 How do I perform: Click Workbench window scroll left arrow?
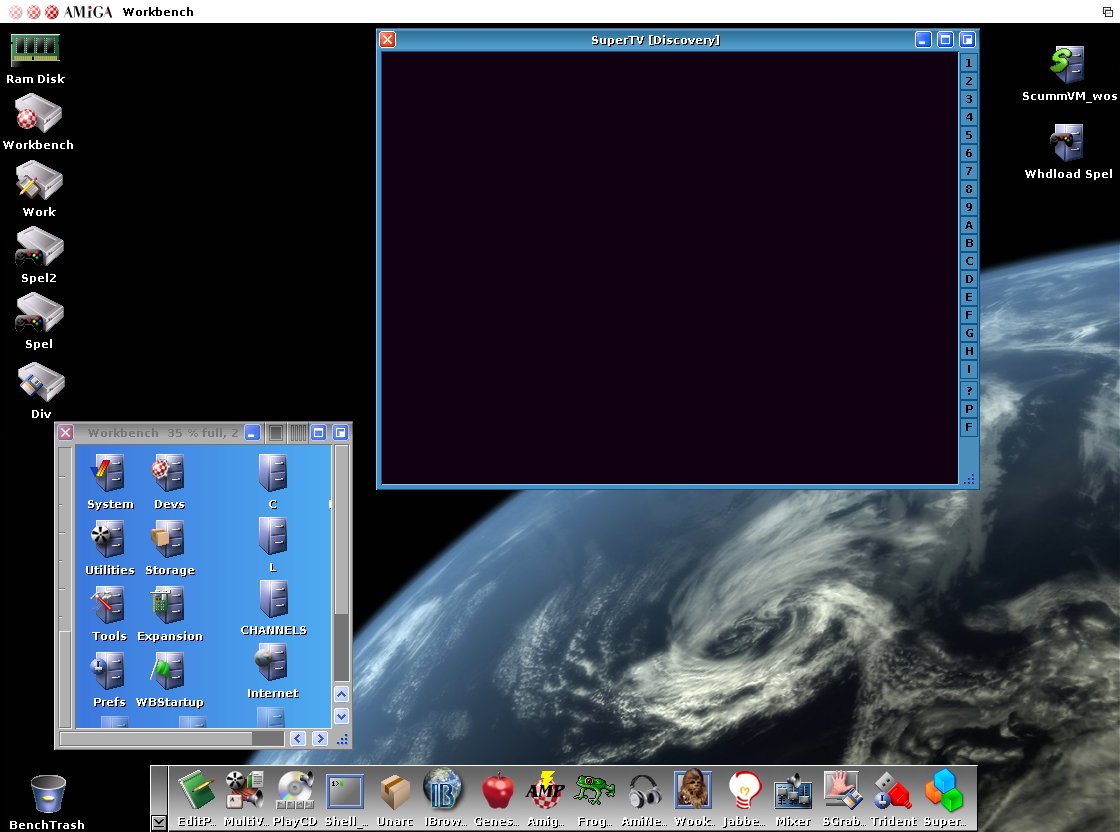tap(298, 738)
